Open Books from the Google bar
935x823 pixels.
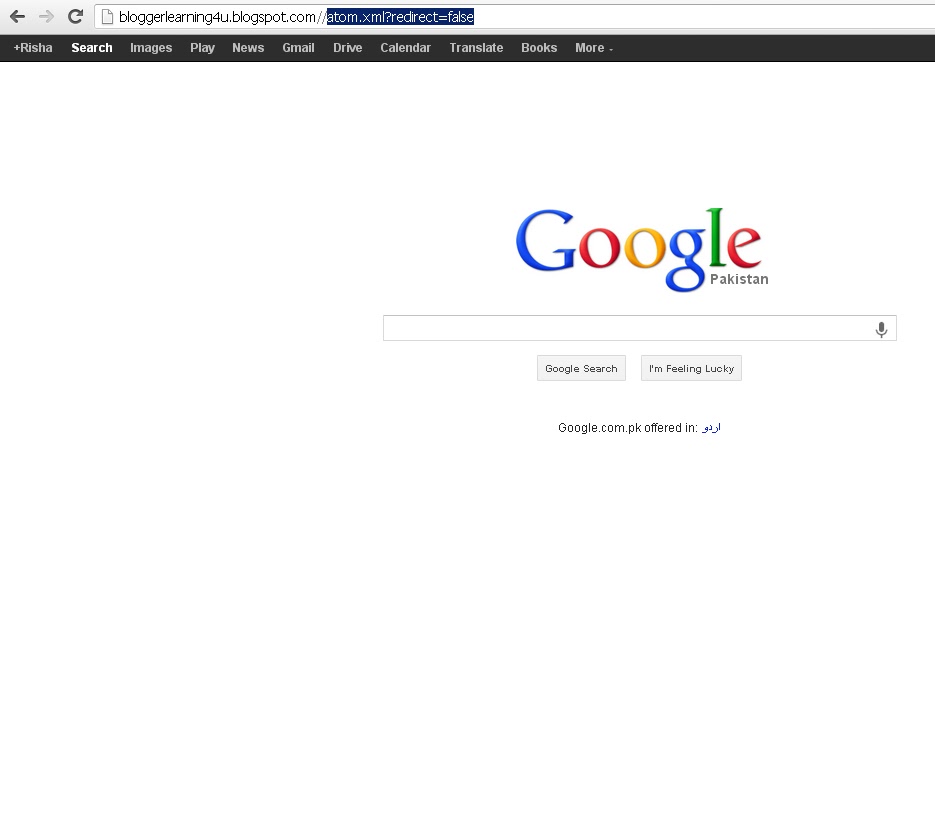coord(539,48)
